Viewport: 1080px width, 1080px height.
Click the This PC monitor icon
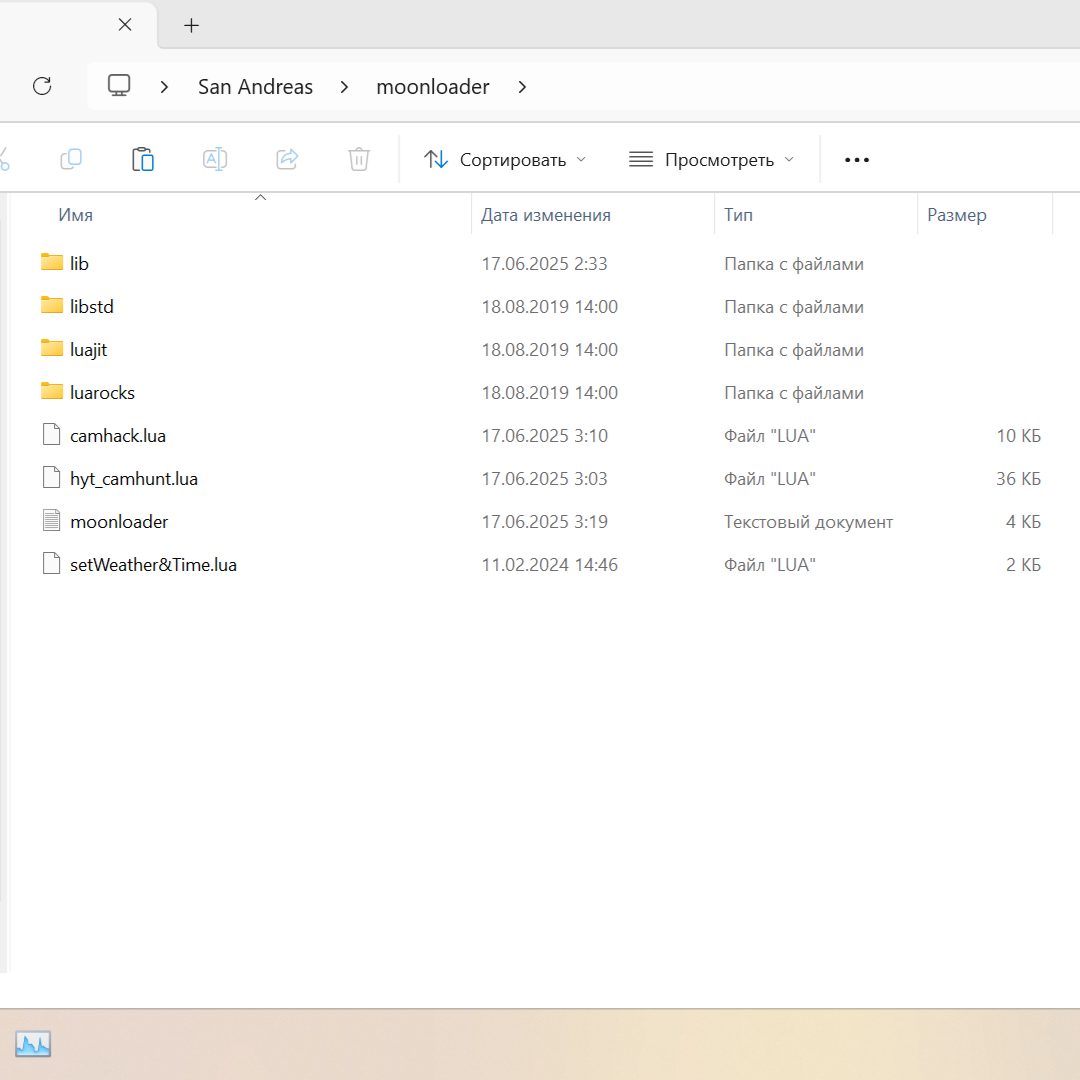click(119, 86)
